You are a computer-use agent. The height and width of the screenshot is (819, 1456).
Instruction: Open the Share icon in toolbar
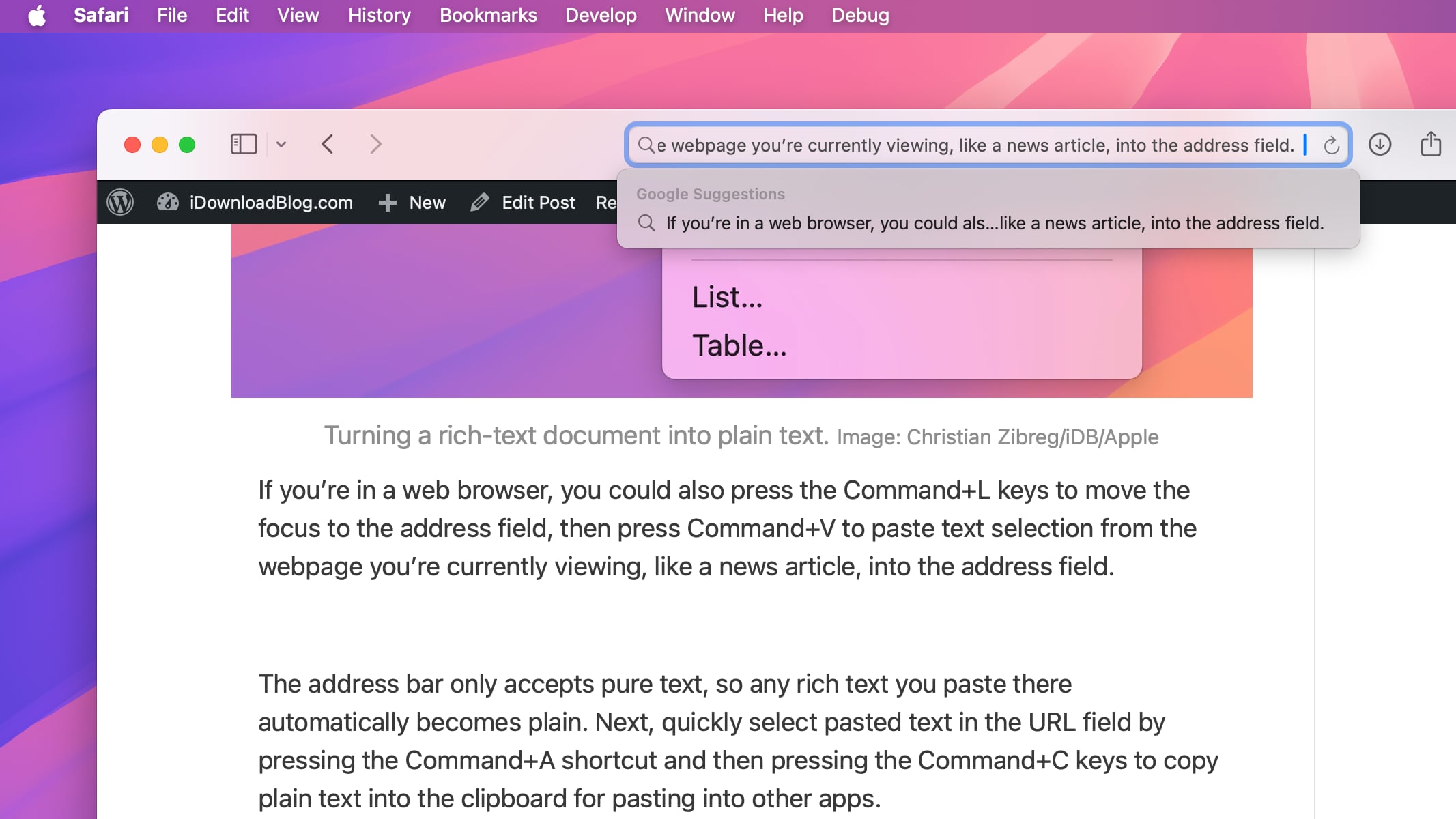tap(1431, 144)
